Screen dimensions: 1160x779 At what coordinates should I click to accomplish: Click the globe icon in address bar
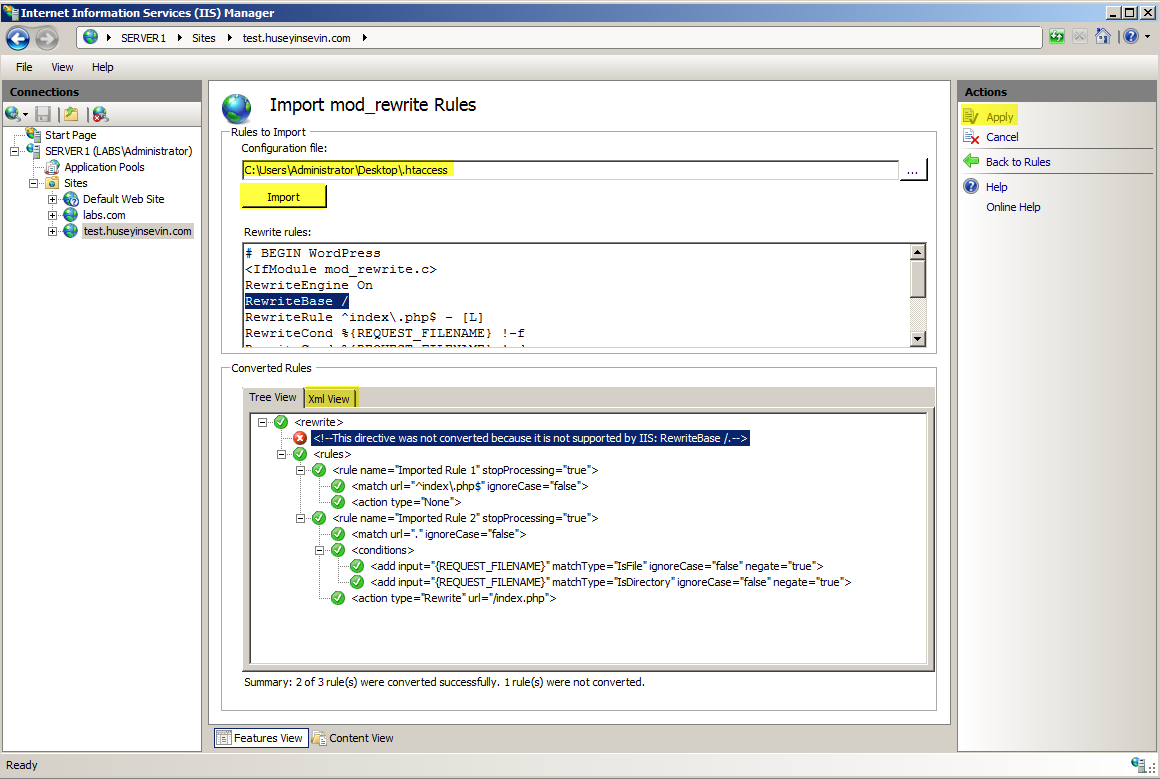pos(90,37)
